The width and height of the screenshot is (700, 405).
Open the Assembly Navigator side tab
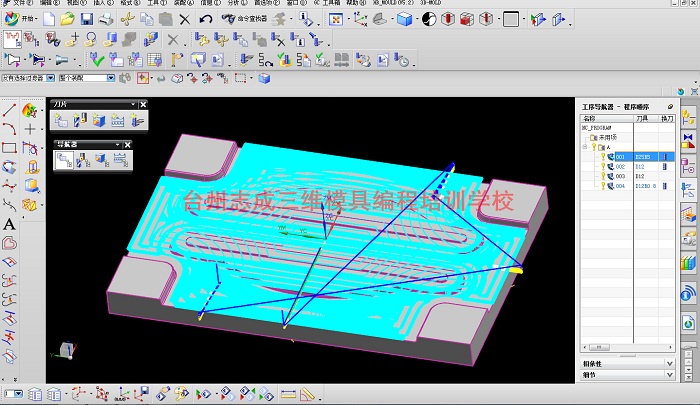pos(688,117)
